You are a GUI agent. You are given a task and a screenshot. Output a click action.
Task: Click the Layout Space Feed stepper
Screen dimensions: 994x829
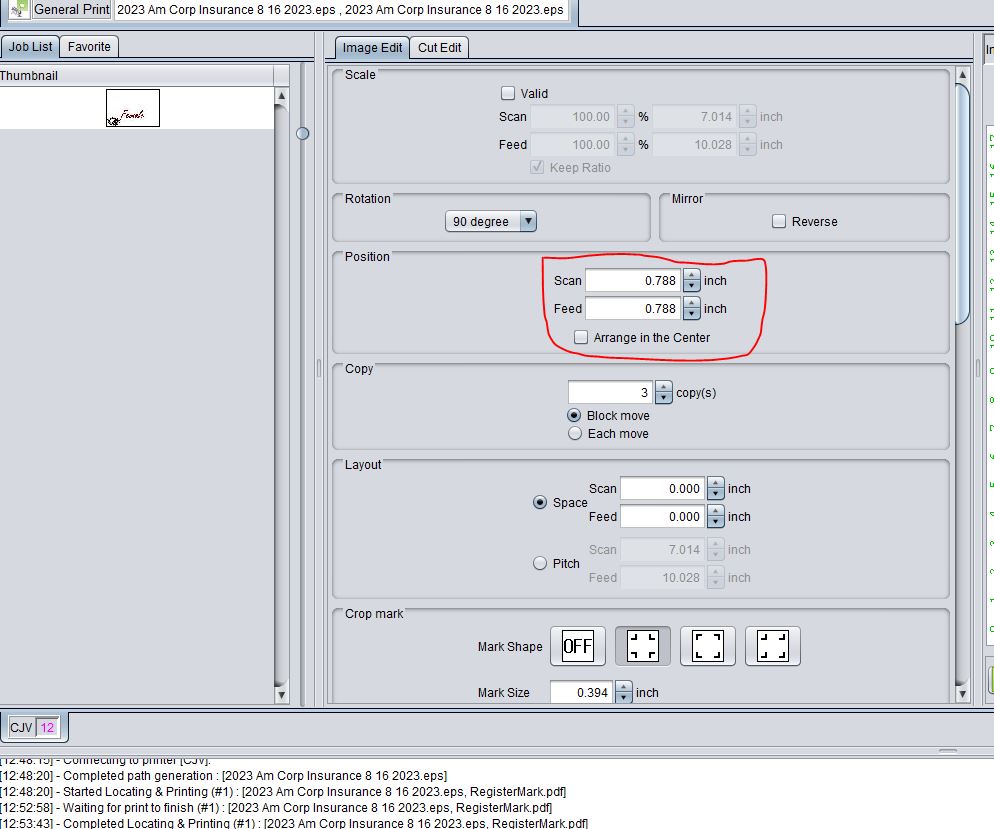pyautogui.click(x=716, y=516)
